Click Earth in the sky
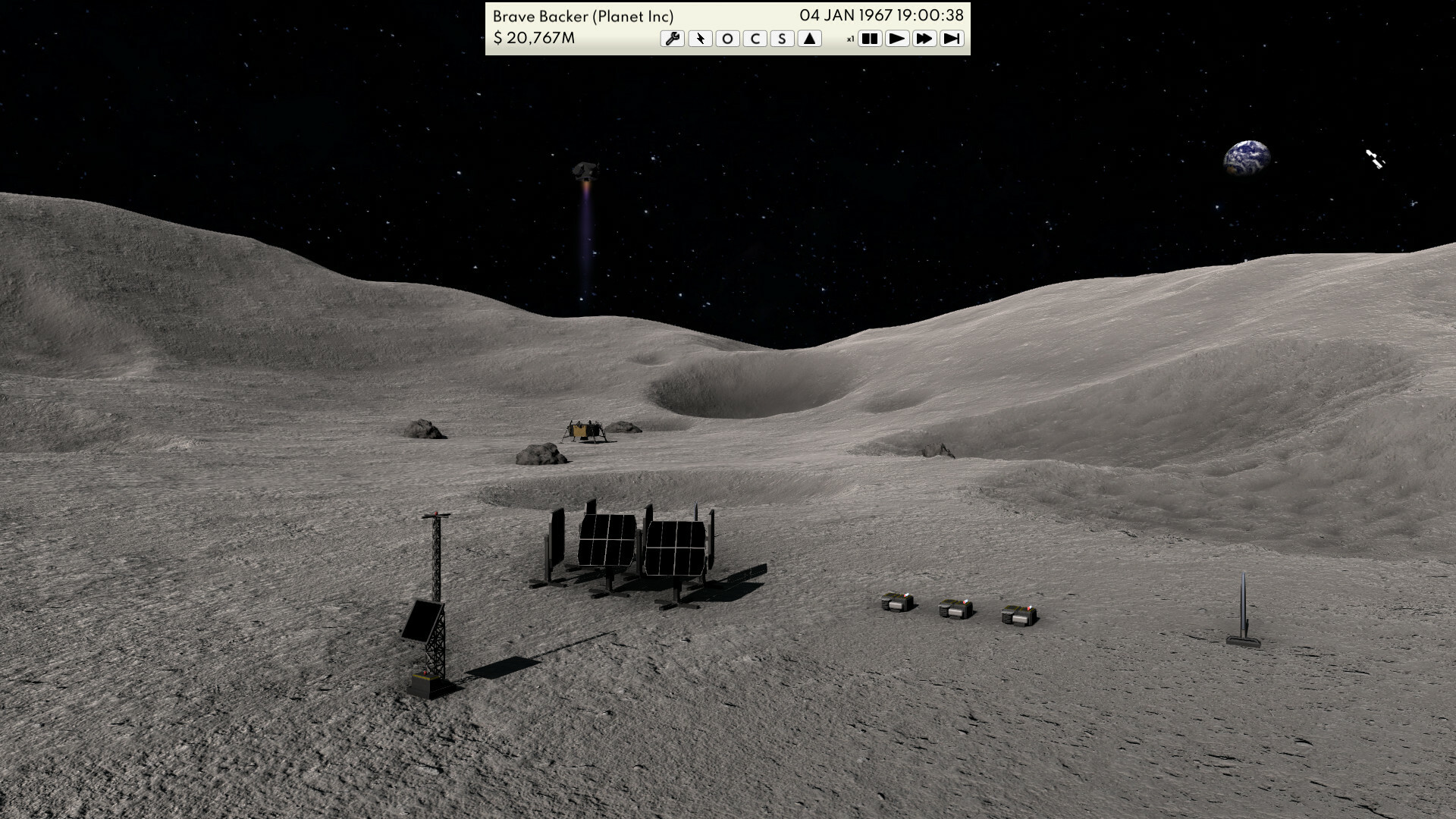The height and width of the screenshot is (819, 1456). [1246, 157]
